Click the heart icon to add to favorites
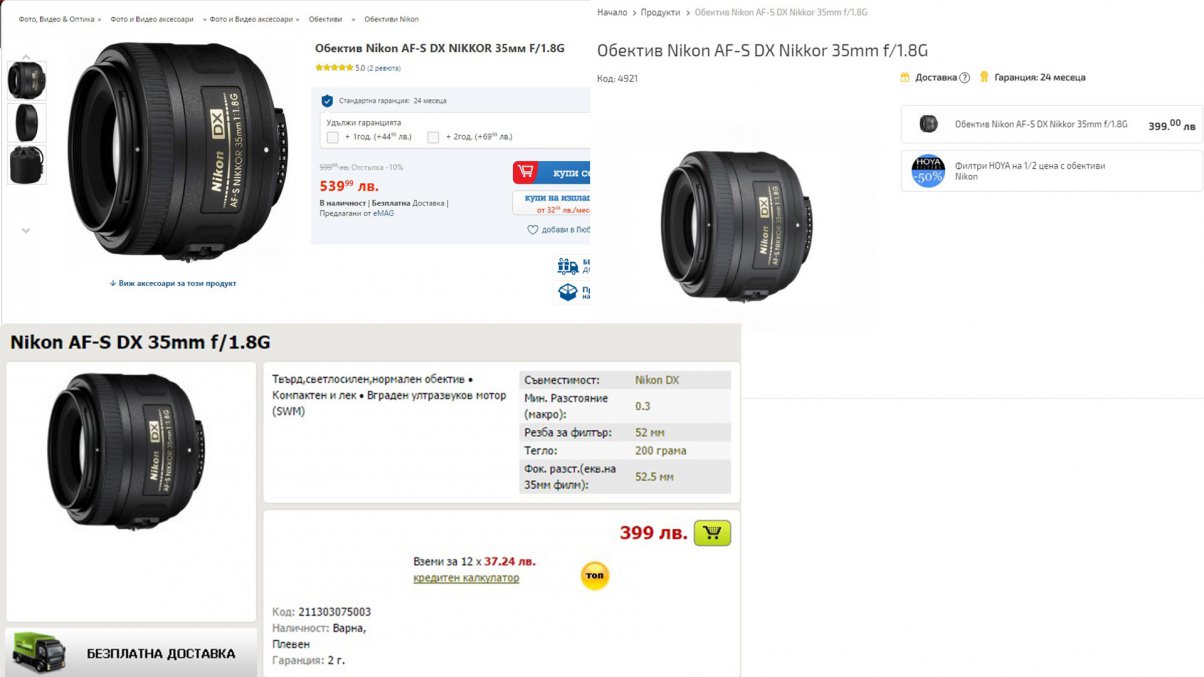1204x677 pixels. (x=533, y=230)
